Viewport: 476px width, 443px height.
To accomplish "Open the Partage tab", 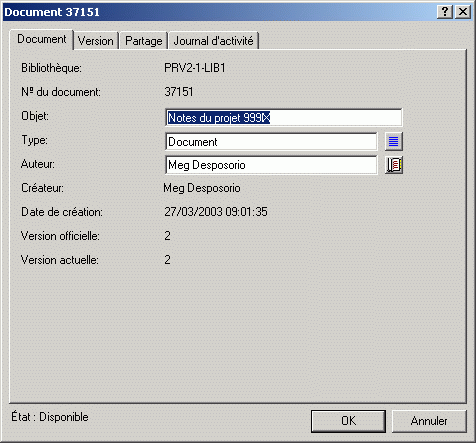I will 144,41.
